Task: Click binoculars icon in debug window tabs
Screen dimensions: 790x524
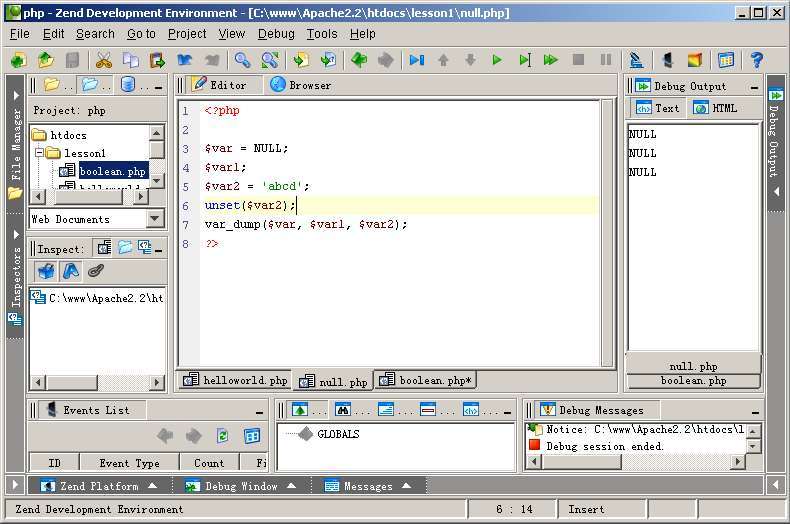Action: 343,410
